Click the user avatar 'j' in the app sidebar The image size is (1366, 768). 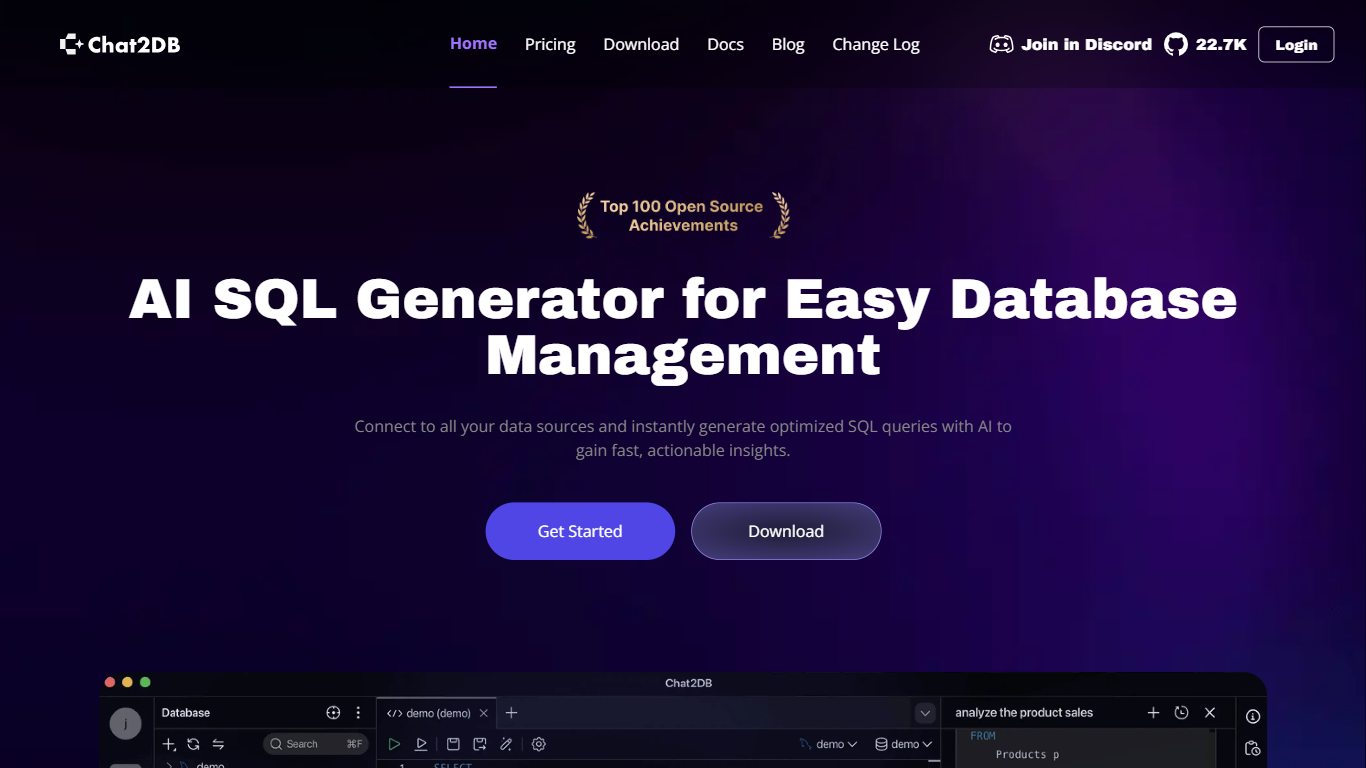125,723
